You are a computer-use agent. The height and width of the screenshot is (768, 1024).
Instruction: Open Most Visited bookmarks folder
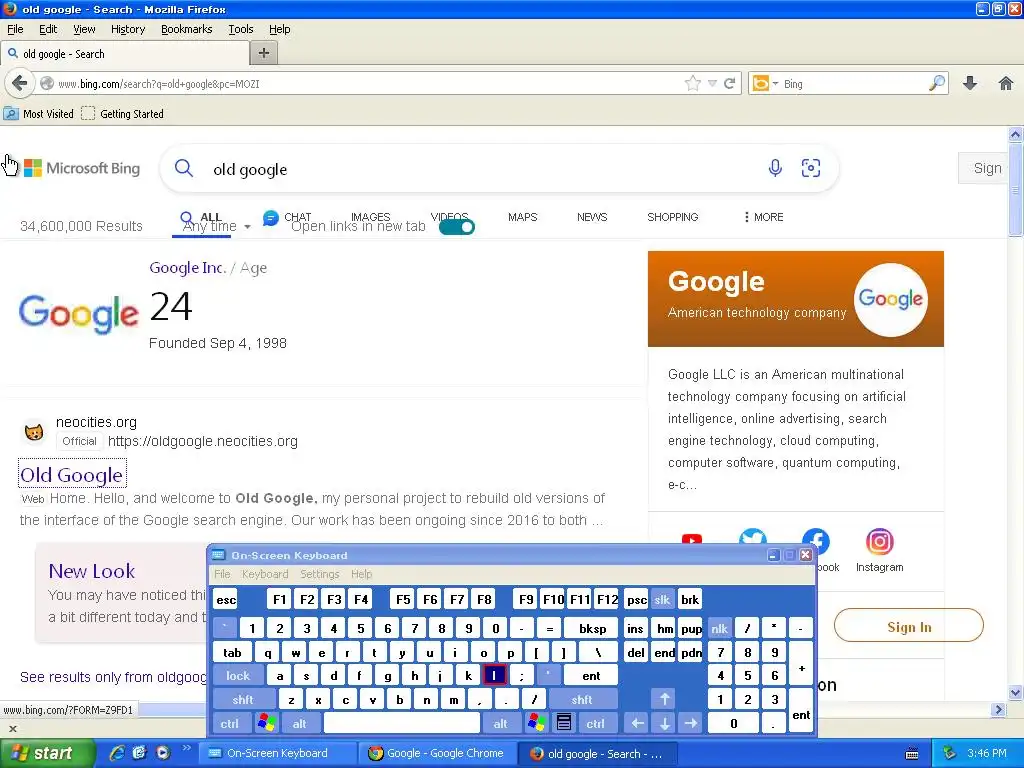[x=39, y=114]
